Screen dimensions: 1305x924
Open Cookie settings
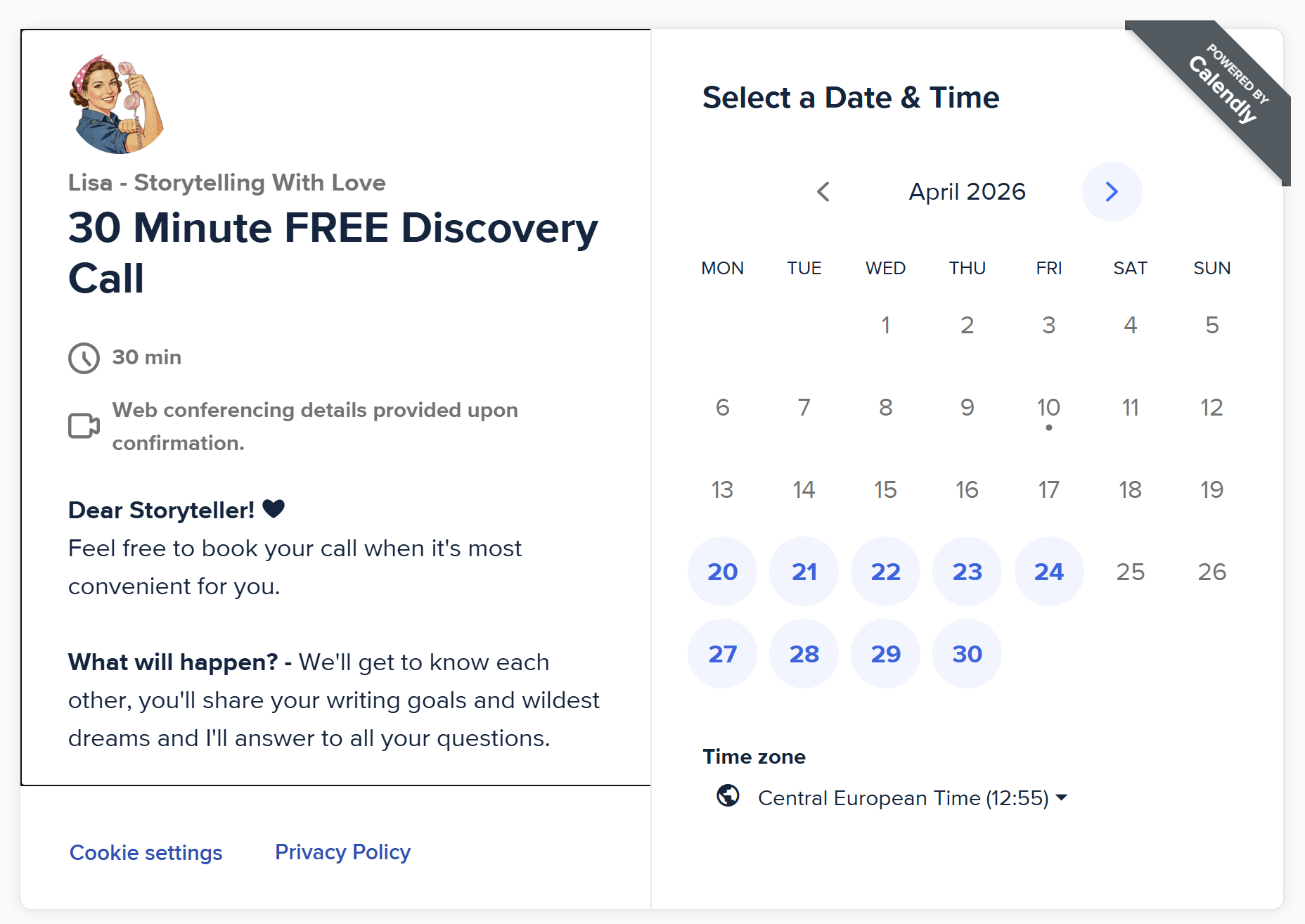[146, 852]
